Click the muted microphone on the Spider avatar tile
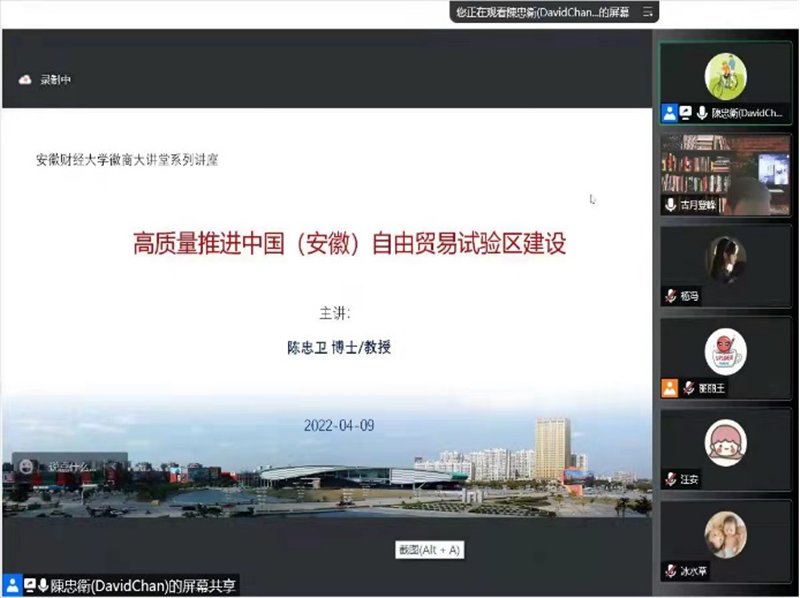 click(689, 388)
